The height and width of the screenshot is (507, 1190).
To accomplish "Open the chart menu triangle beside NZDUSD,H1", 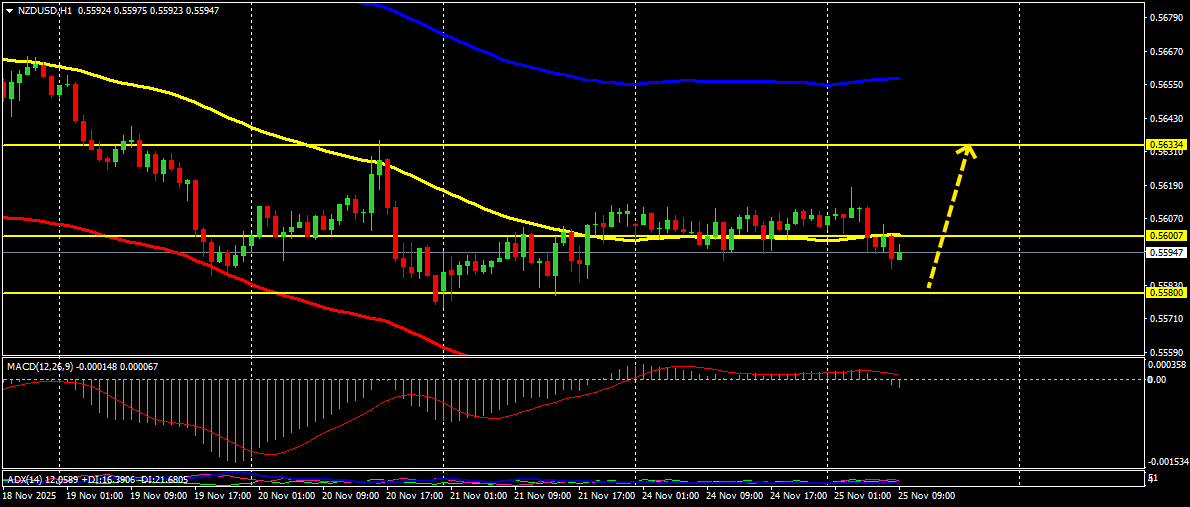I will click(8, 11).
